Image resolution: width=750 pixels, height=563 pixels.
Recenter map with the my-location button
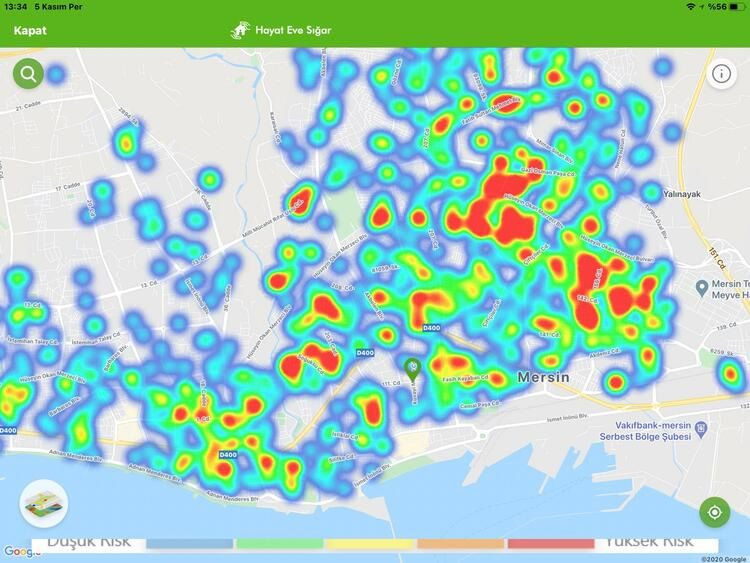click(x=715, y=511)
